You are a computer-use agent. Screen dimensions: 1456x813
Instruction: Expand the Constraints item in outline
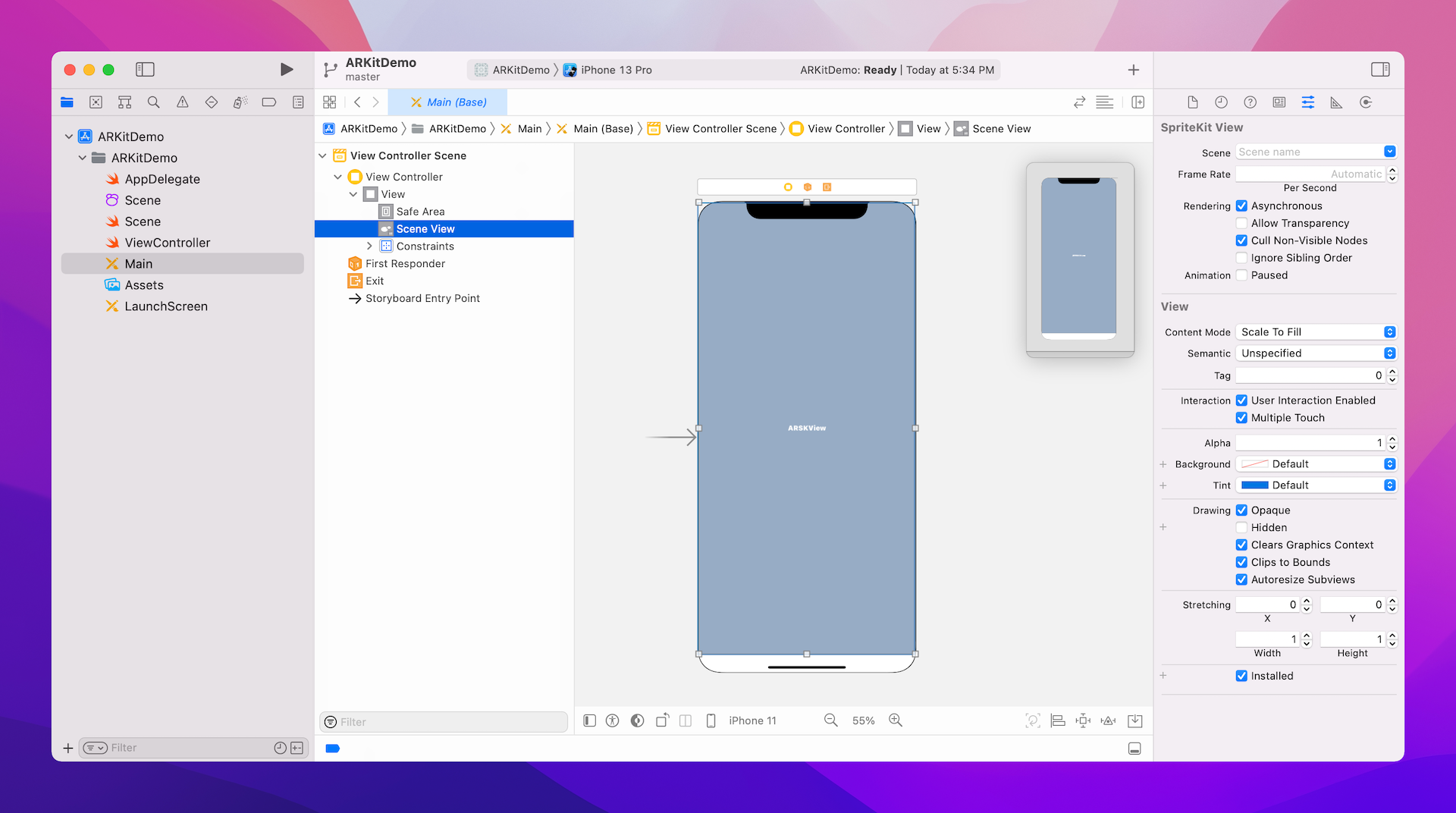[369, 246]
